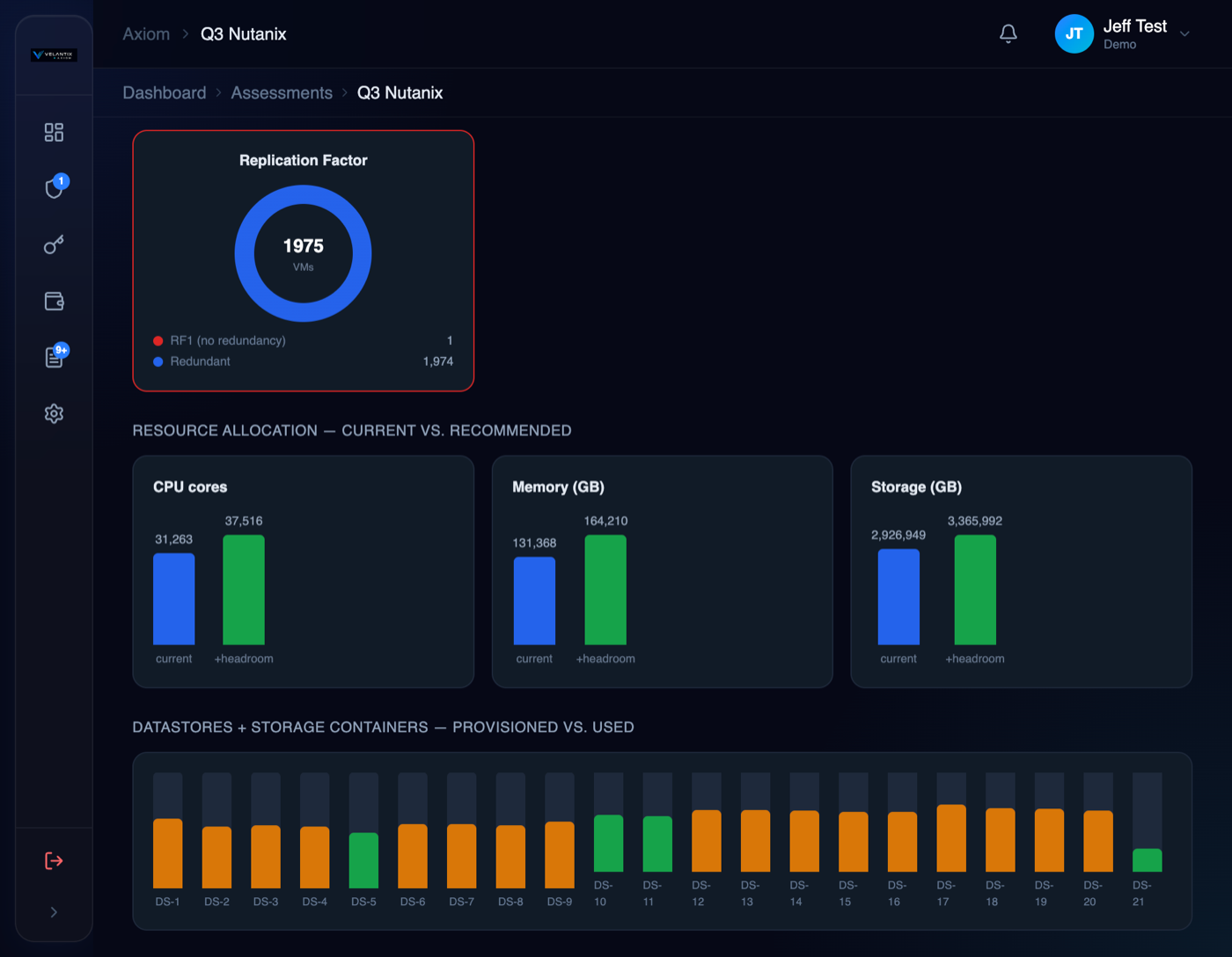Click the "1975" VMs count in donut
The width and height of the screenshot is (1232, 957).
pyautogui.click(x=303, y=246)
